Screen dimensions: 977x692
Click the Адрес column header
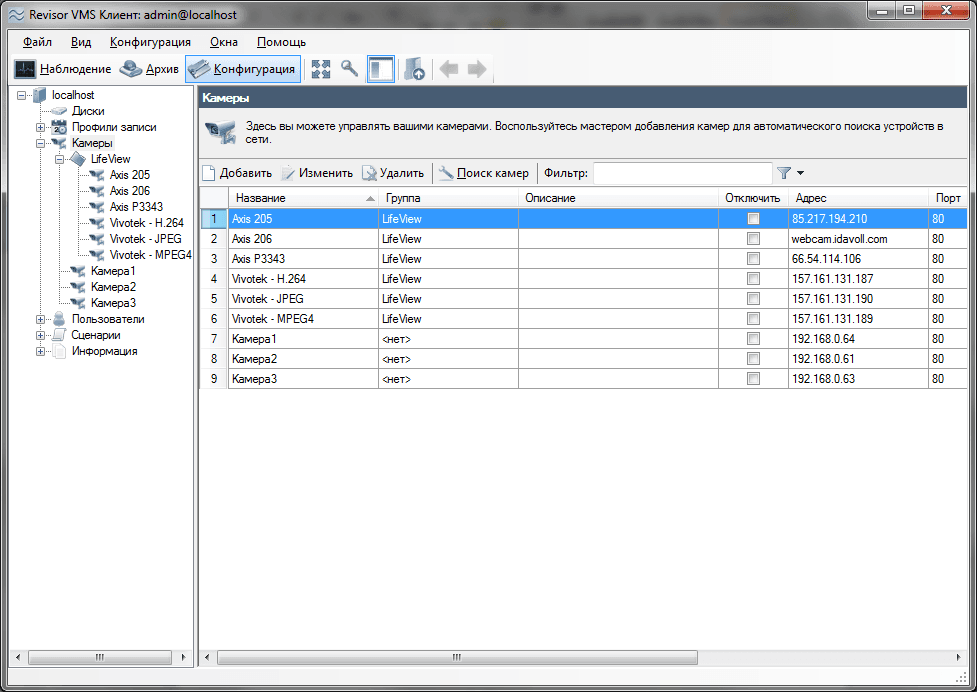tap(858, 198)
